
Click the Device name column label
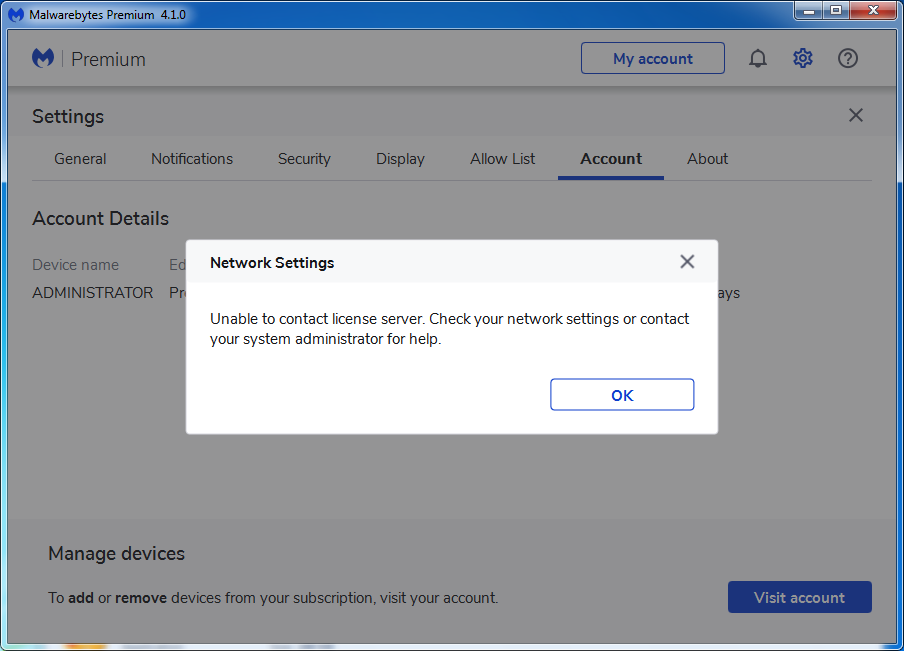pos(76,265)
